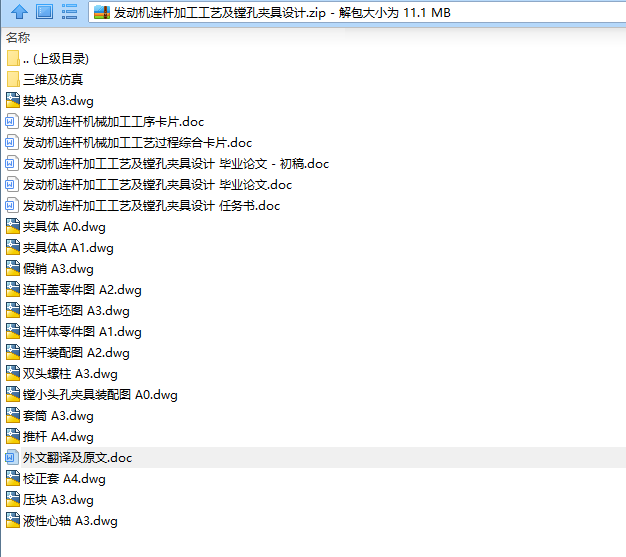Select file name 连杆装配图 A2.dwg

point(76,353)
